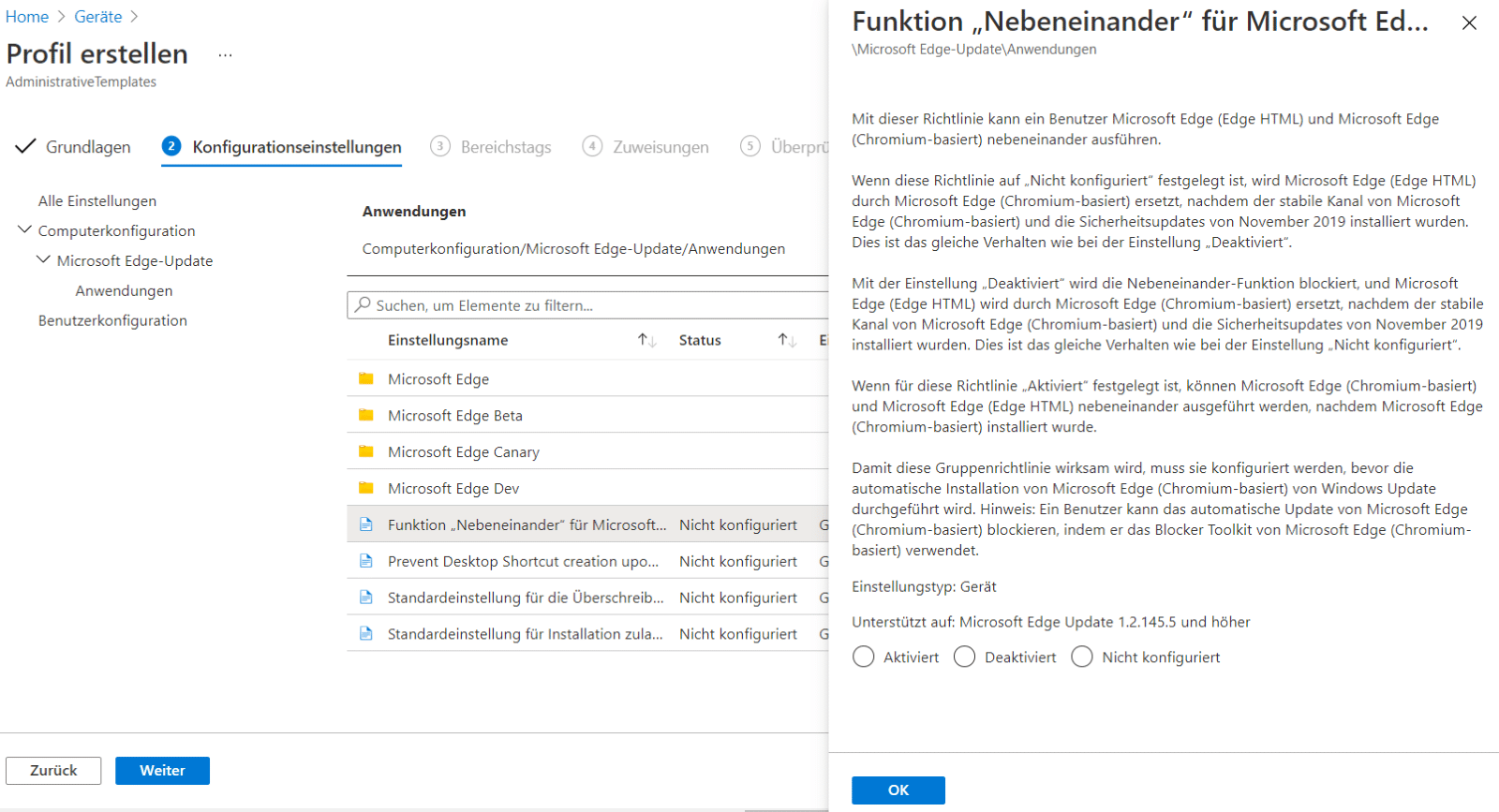Select the Nicht konfiguriert radio button

click(1082, 657)
